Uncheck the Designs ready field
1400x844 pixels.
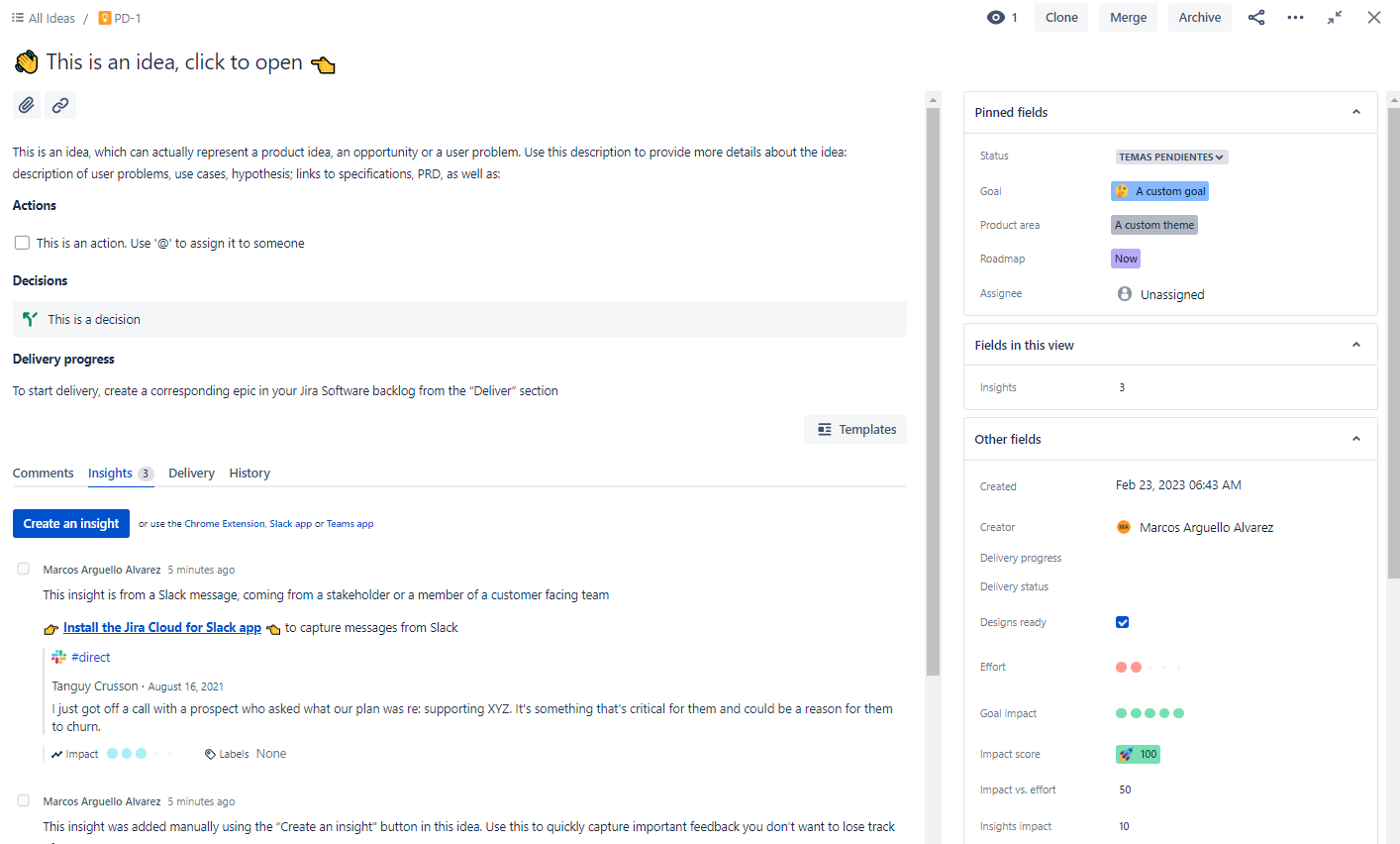click(1122, 621)
